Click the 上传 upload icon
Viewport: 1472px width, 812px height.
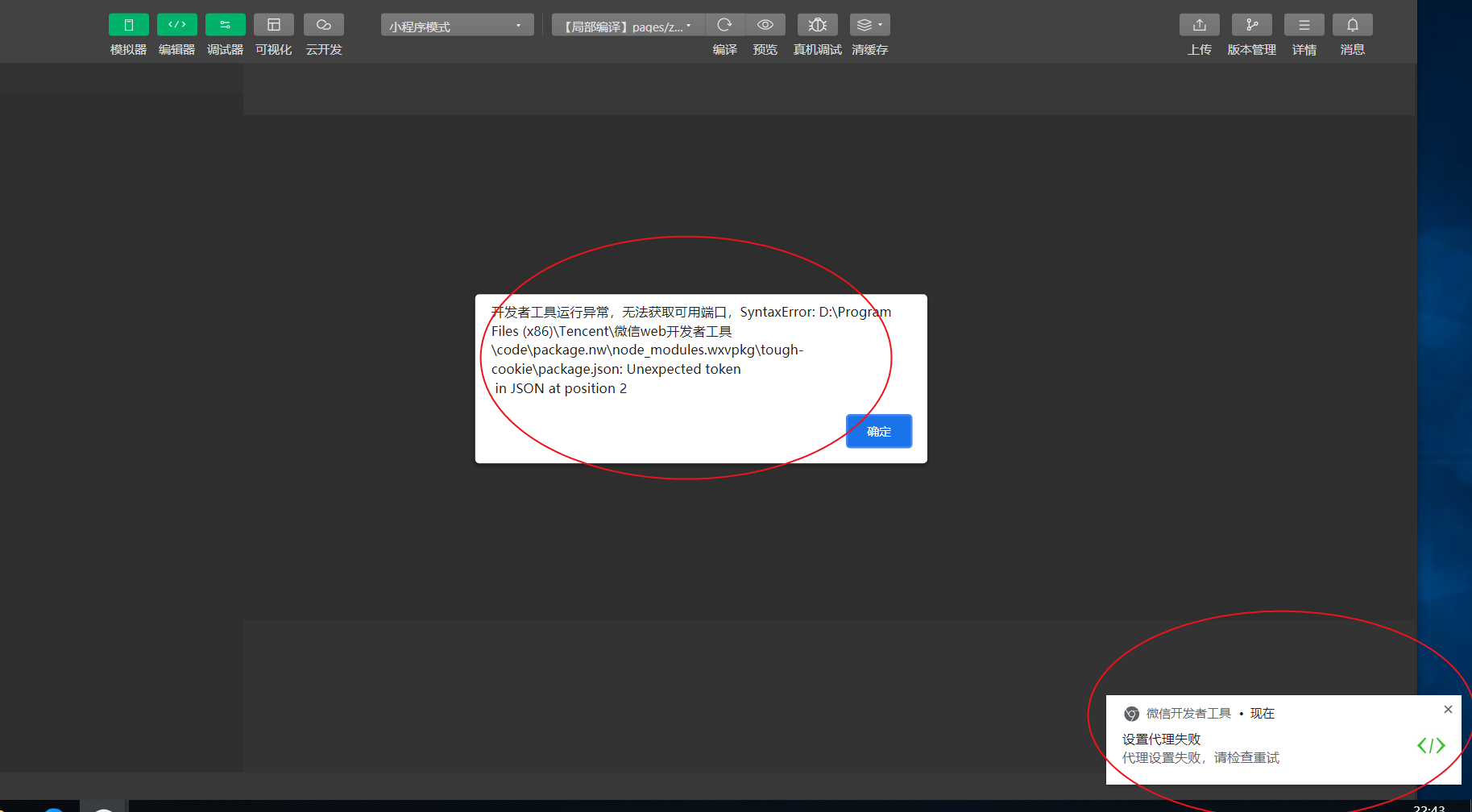pos(1200,25)
